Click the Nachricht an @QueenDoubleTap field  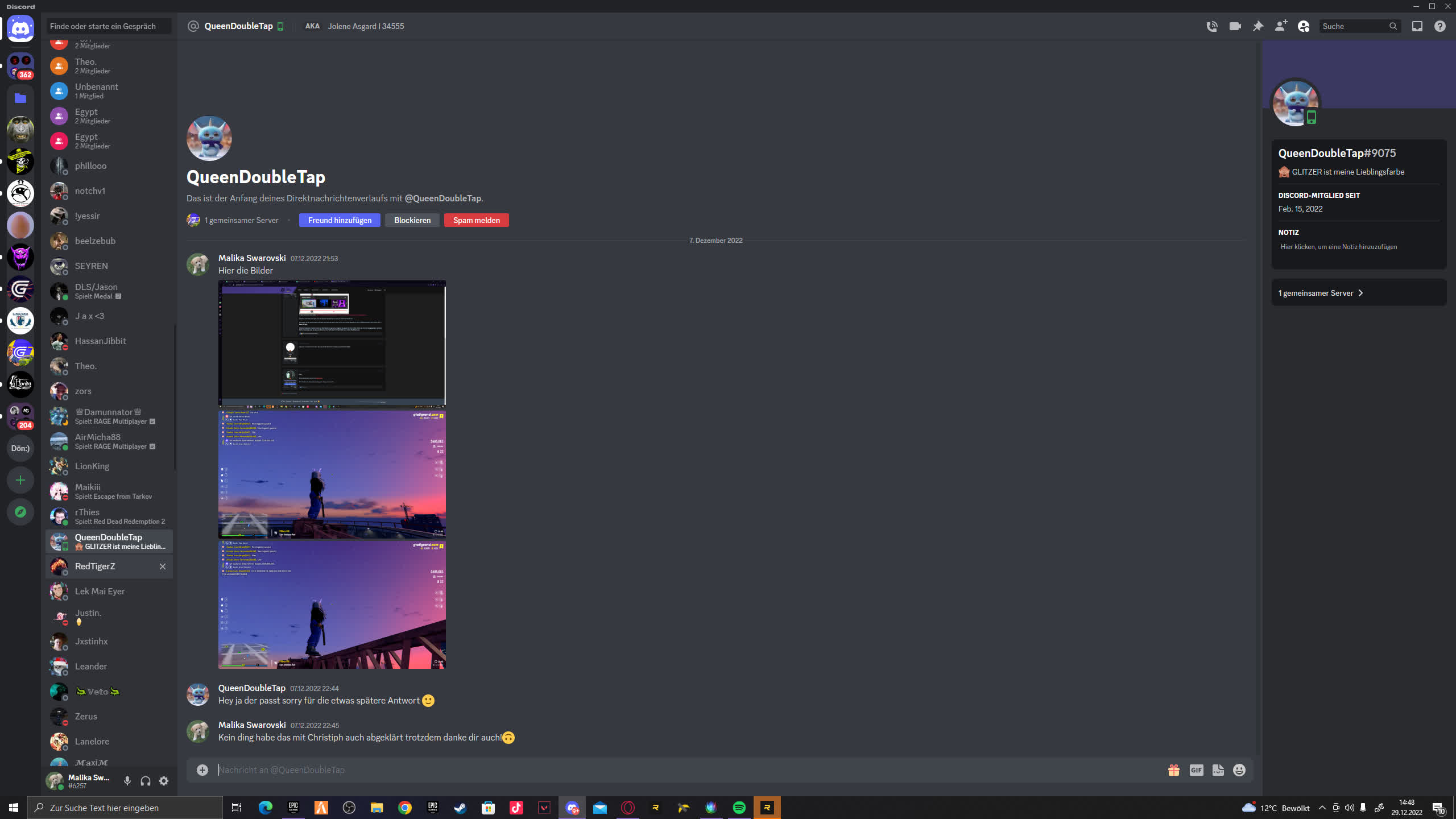tap(682, 770)
